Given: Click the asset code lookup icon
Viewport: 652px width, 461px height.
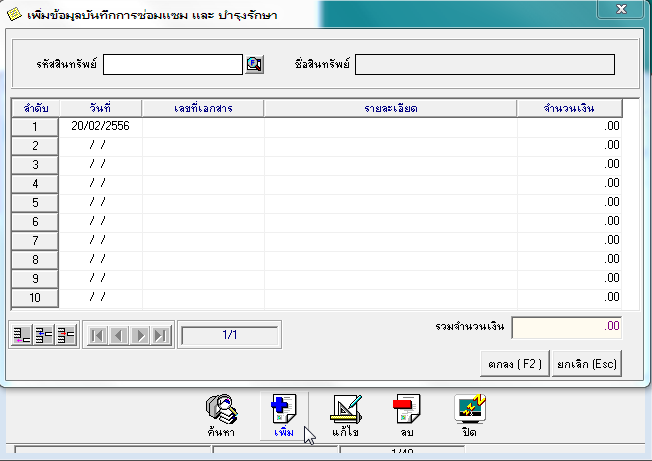Looking at the screenshot, I should pyautogui.click(x=254, y=65).
